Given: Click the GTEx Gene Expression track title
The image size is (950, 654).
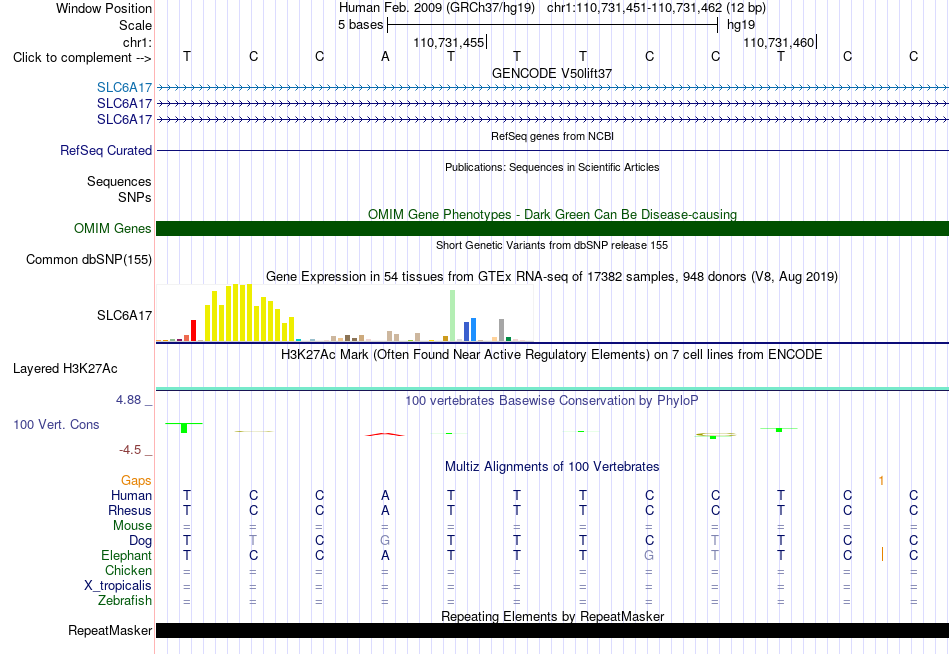Looking at the screenshot, I should click(x=552, y=276).
